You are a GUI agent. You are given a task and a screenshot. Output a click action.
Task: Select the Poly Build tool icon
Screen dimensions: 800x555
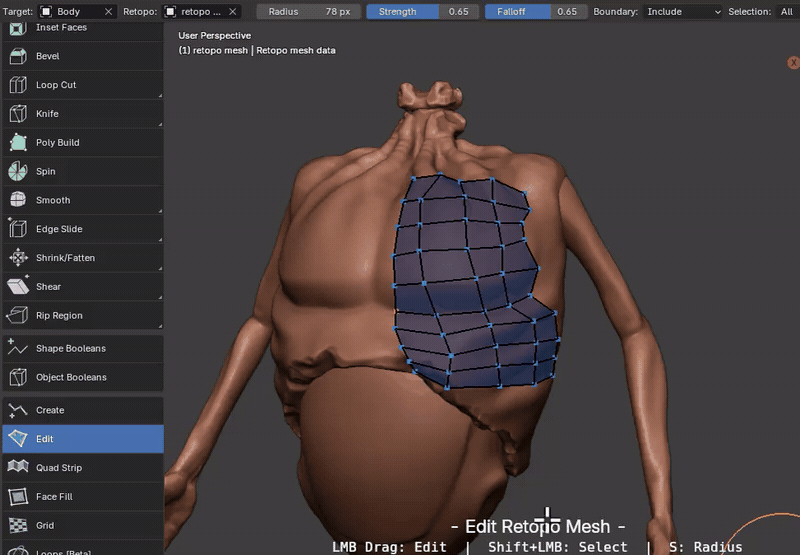(18, 142)
